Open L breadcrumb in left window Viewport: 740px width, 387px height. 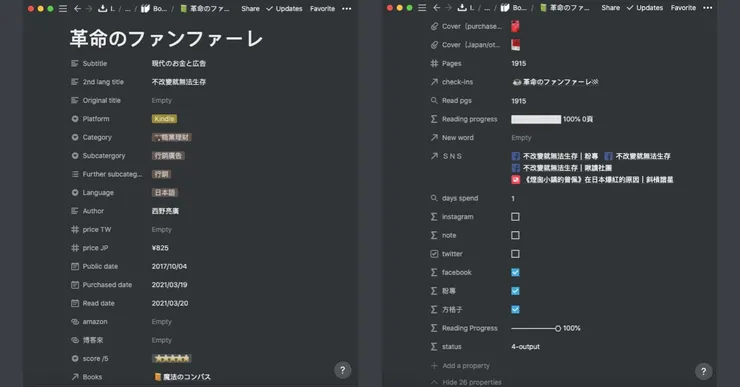pyautogui.click(x=107, y=8)
